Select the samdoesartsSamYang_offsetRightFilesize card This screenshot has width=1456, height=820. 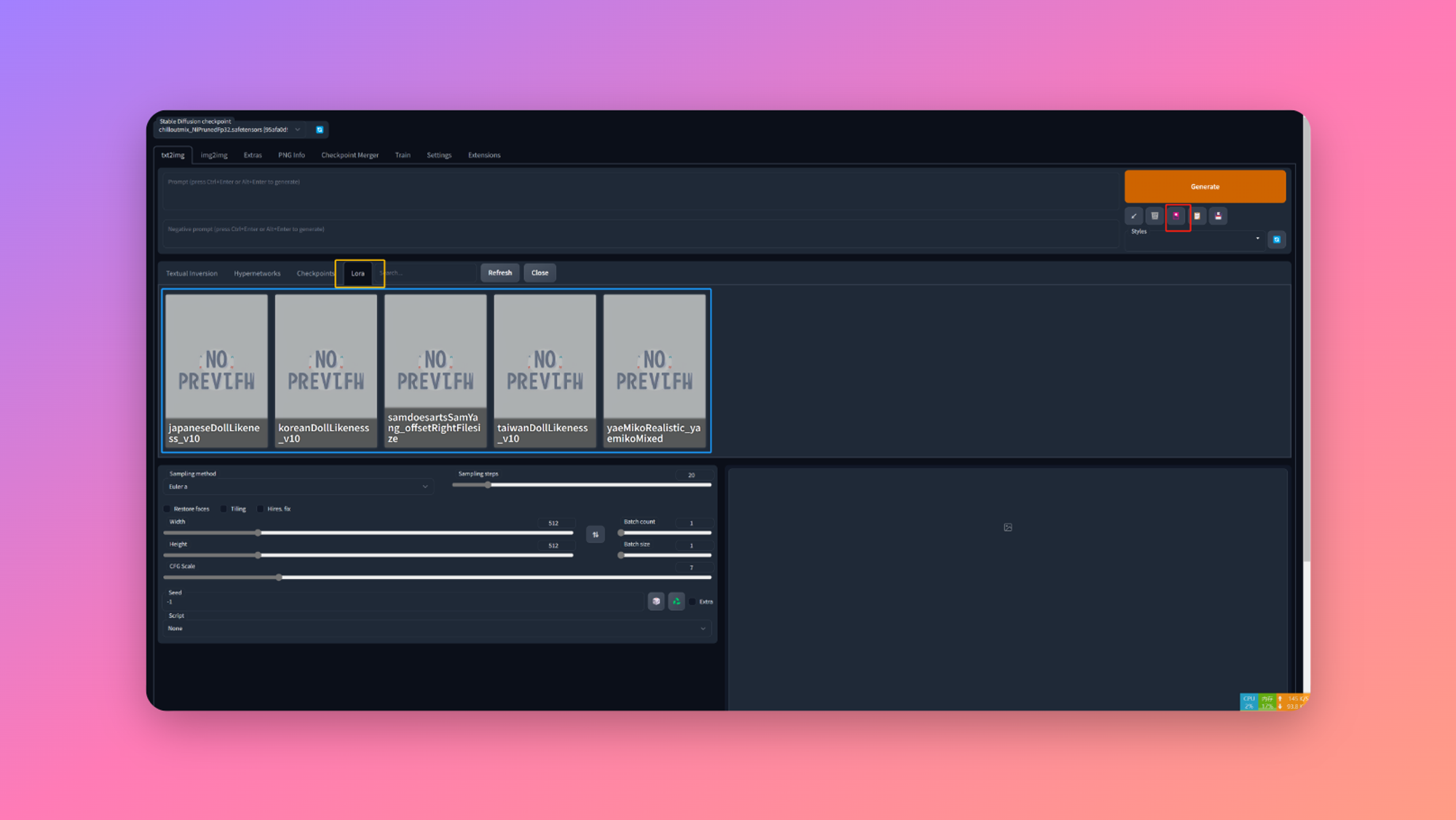tap(435, 371)
